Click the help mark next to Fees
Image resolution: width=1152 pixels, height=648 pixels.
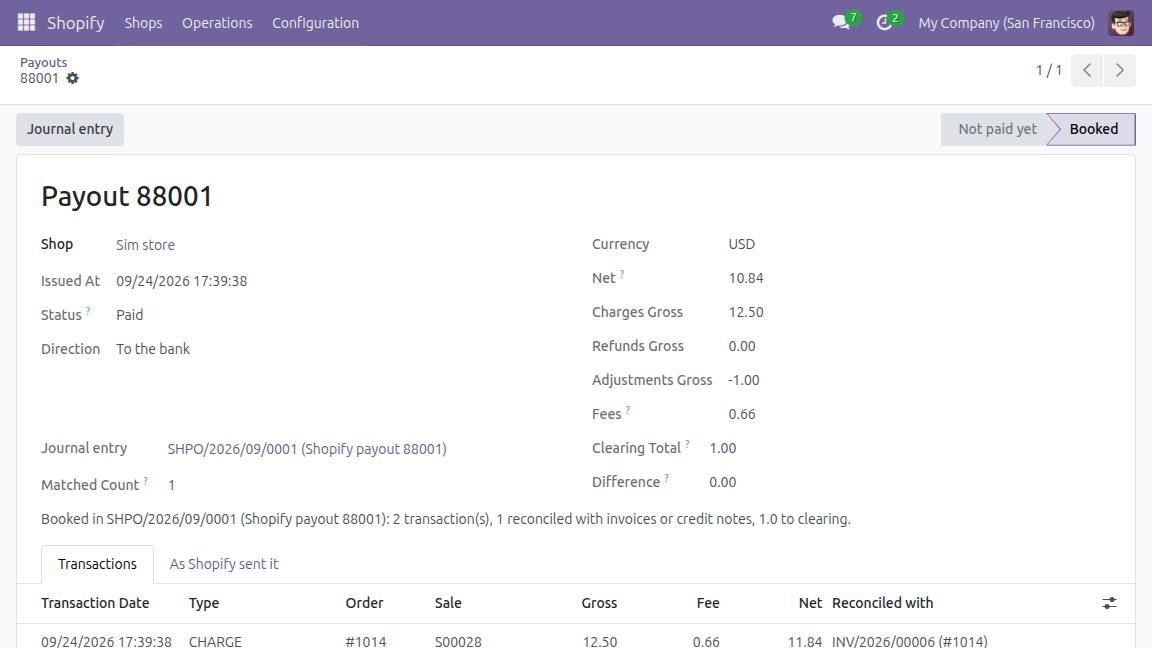pyautogui.click(x=627, y=410)
